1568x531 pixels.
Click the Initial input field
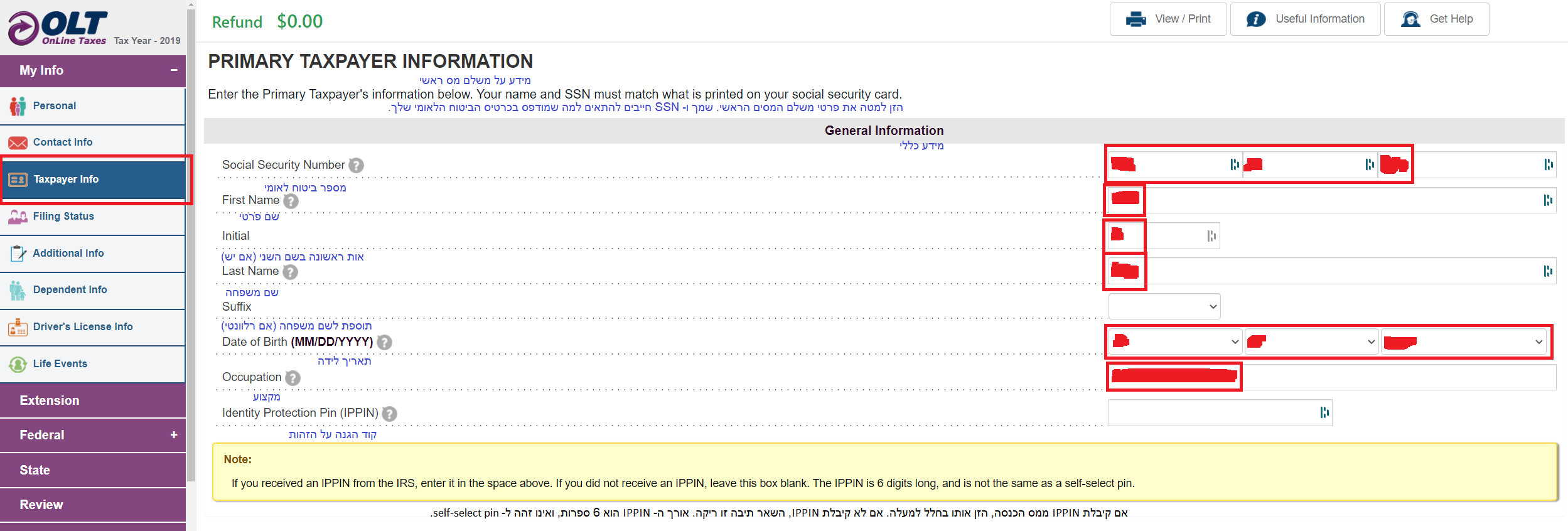tap(1164, 236)
